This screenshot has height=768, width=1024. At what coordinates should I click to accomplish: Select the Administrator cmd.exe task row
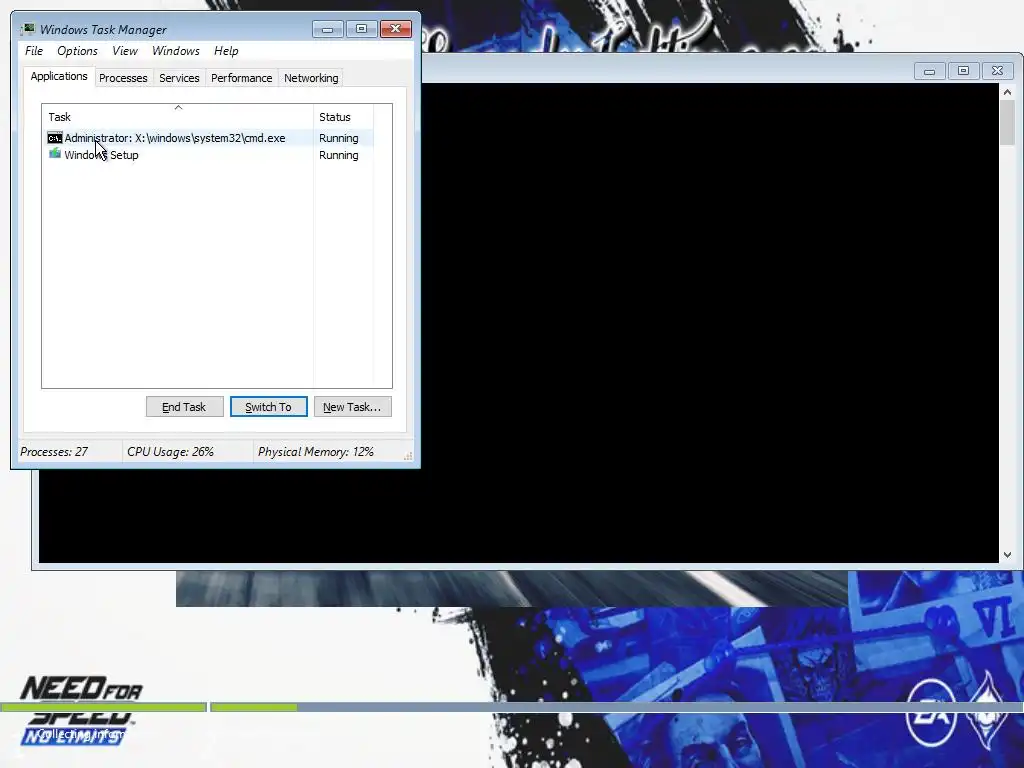click(x=210, y=138)
